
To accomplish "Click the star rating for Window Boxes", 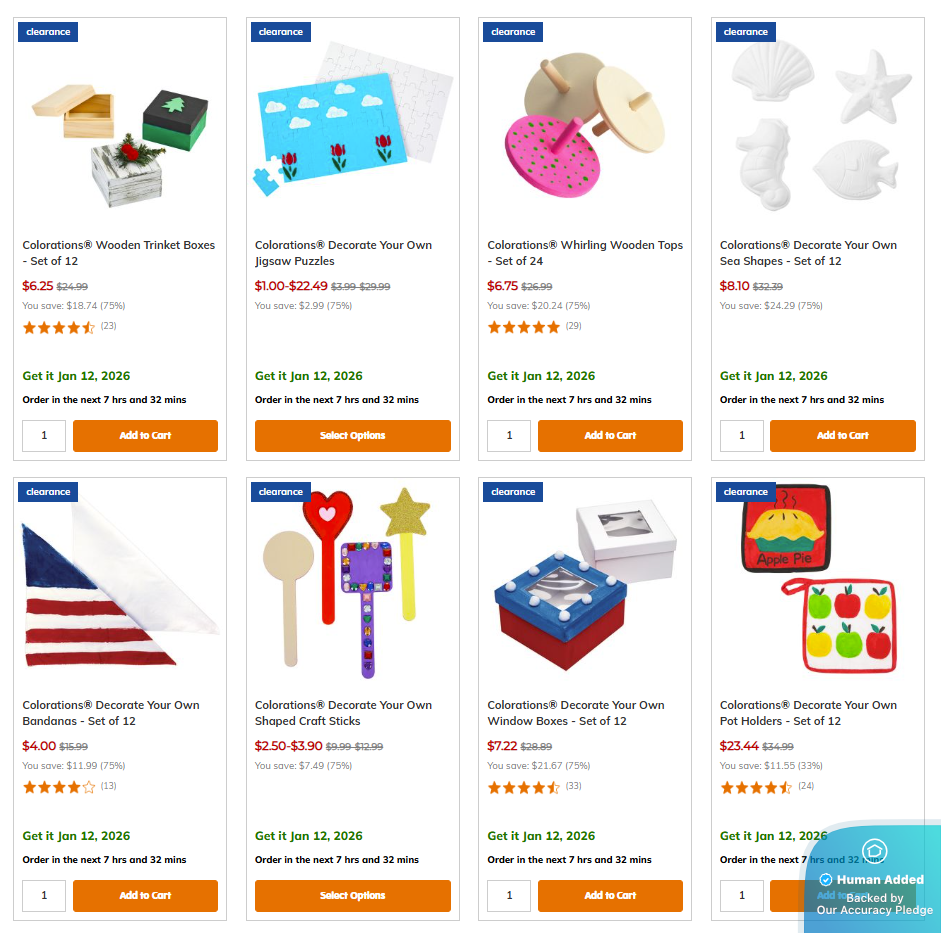I will pos(523,787).
